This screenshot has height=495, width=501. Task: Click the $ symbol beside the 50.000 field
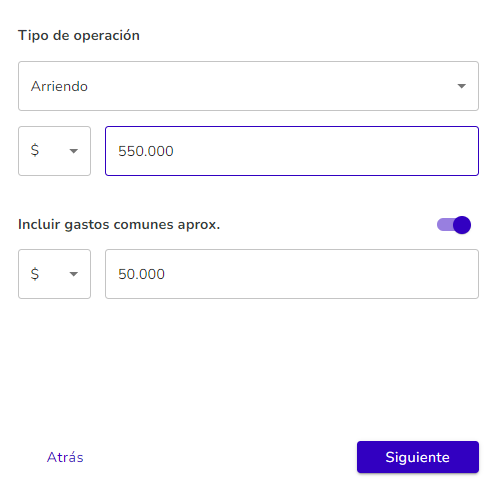pos(35,274)
